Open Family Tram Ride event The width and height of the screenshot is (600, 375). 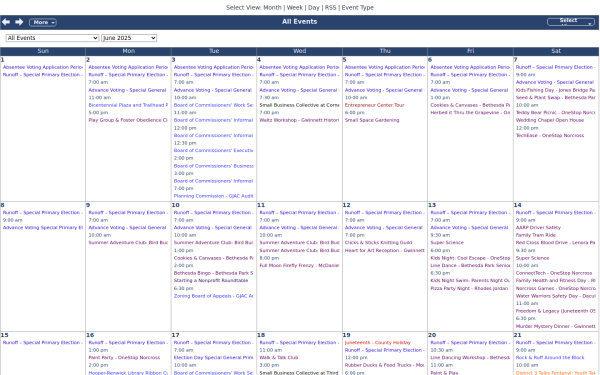535,235
